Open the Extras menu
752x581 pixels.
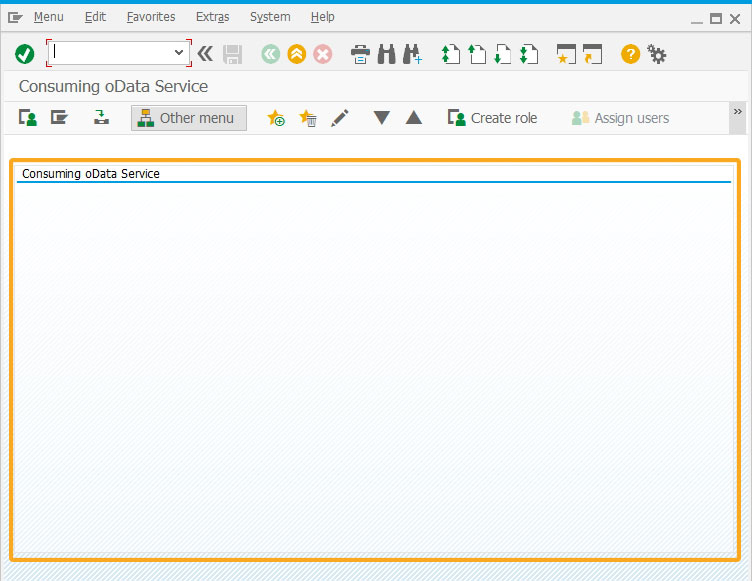pyautogui.click(x=212, y=17)
